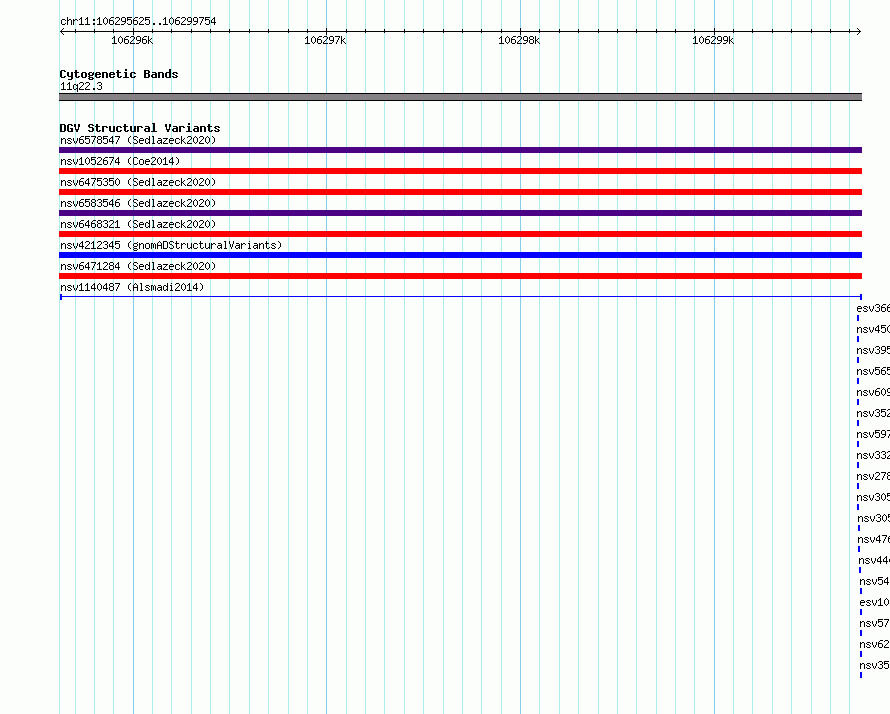Image resolution: width=890 pixels, height=714 pixels.
Task: Open nsv6475350 (Sedlazeck2020) label
Action: click(x=138, y=182)
